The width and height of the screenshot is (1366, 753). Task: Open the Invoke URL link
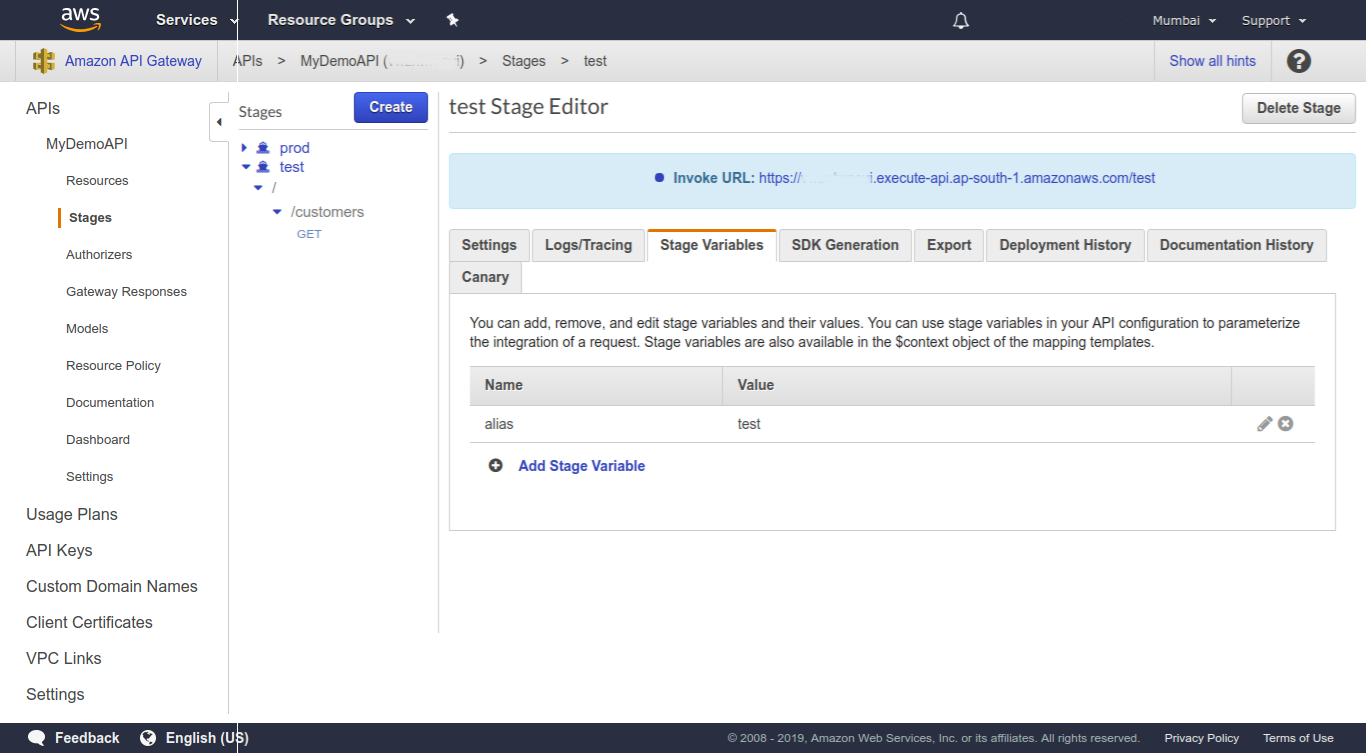coord(957,178)
